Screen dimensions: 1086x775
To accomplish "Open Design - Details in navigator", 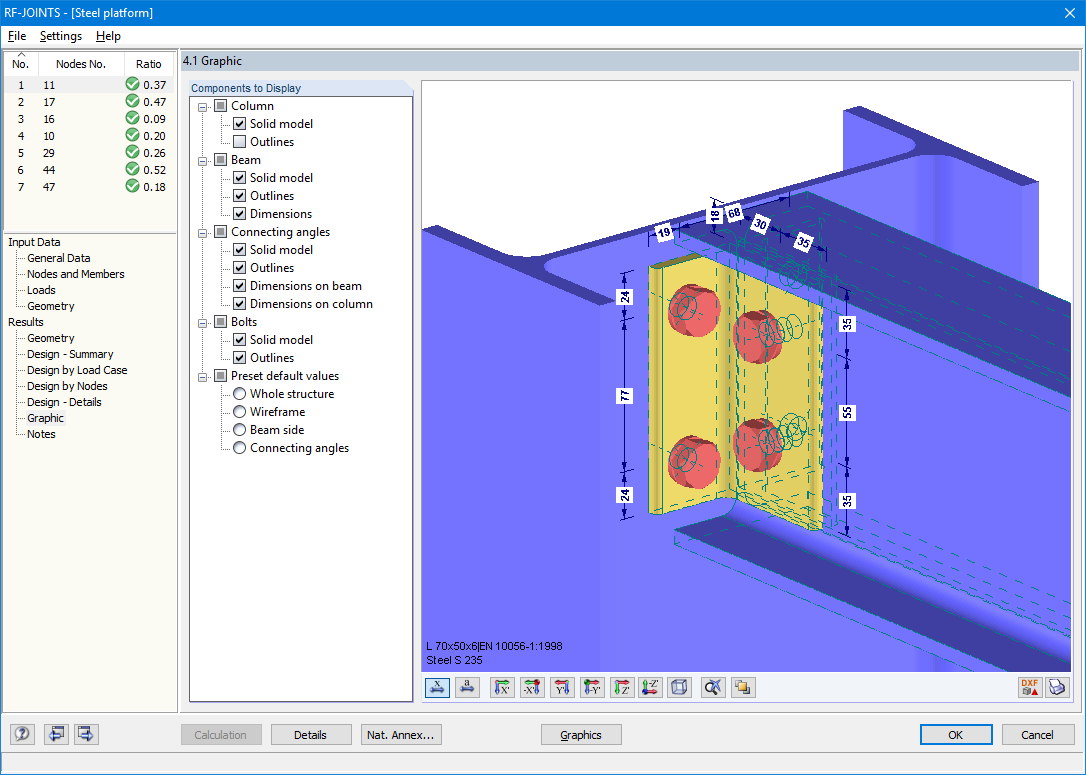I will coord(64,402).
